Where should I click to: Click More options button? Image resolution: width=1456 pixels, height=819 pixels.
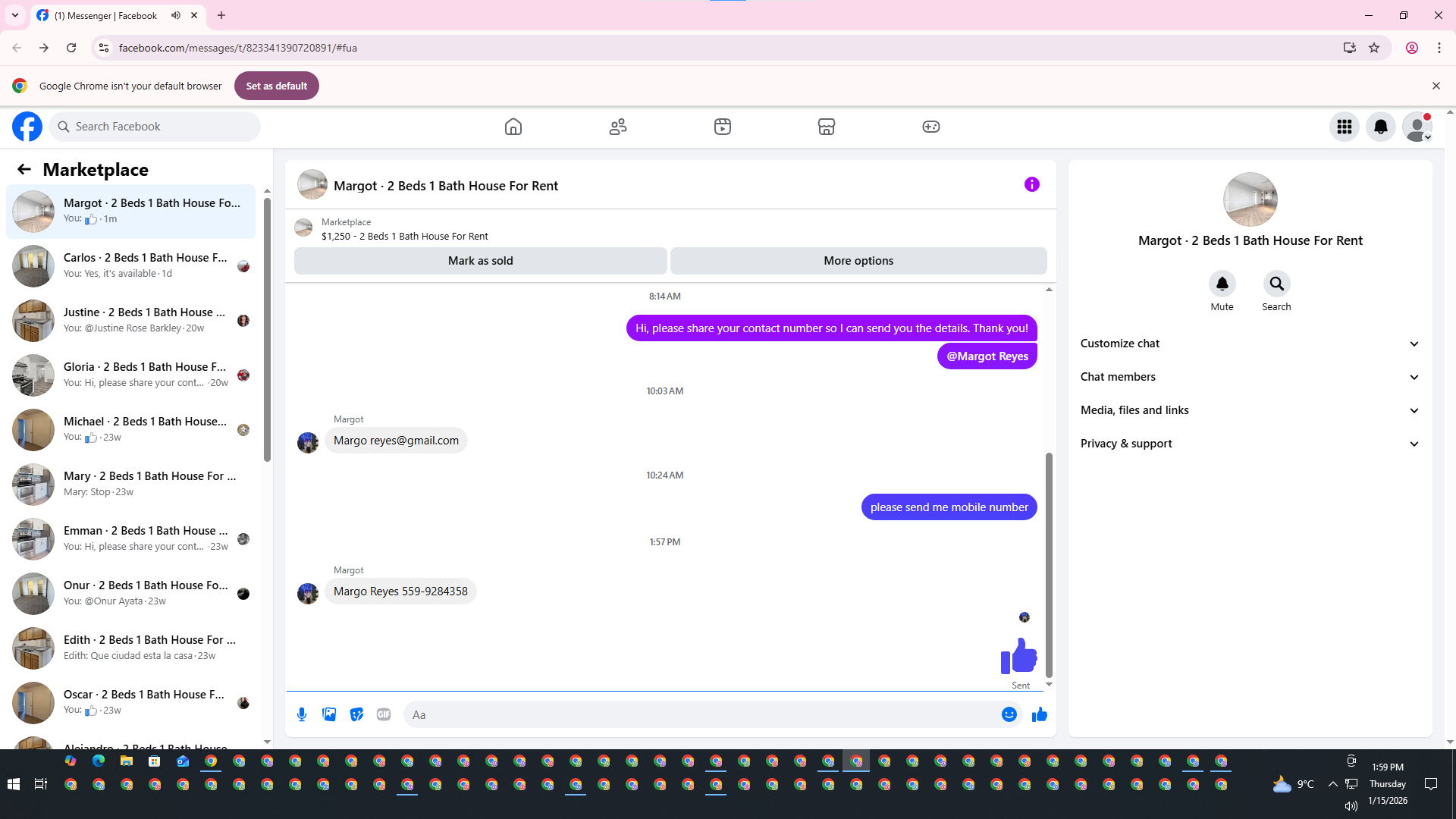click(x=858, y=261)
